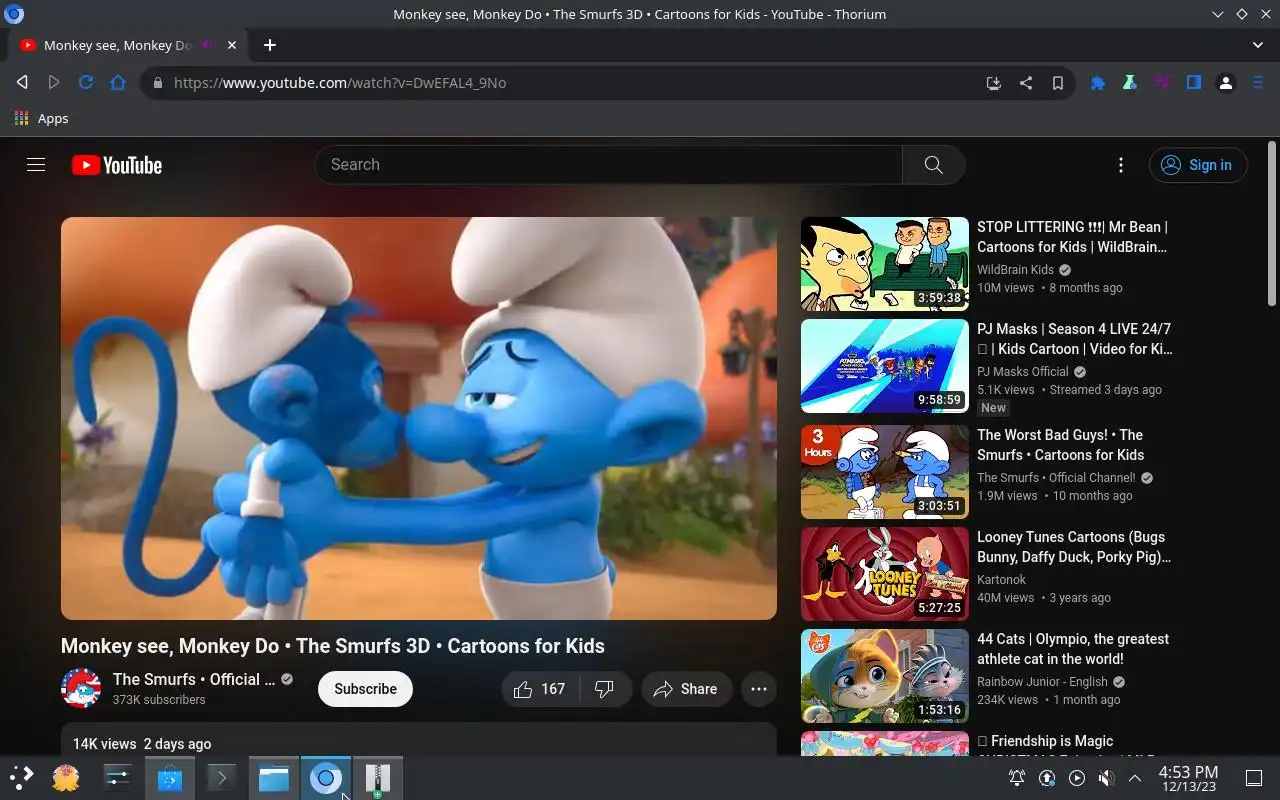1280x800 pixels.
Task: Open notifications bell in system tray
Action: (1017, 778)
